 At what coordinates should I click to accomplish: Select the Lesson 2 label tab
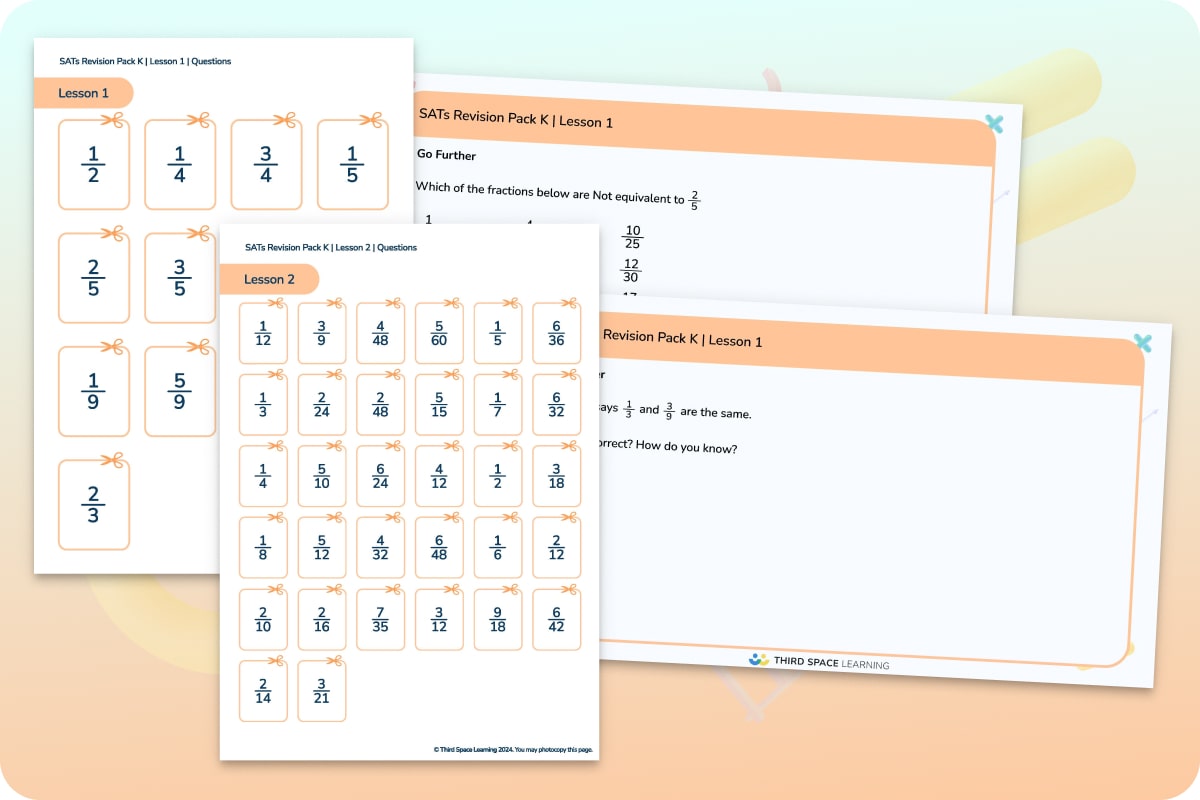(270, 279)
